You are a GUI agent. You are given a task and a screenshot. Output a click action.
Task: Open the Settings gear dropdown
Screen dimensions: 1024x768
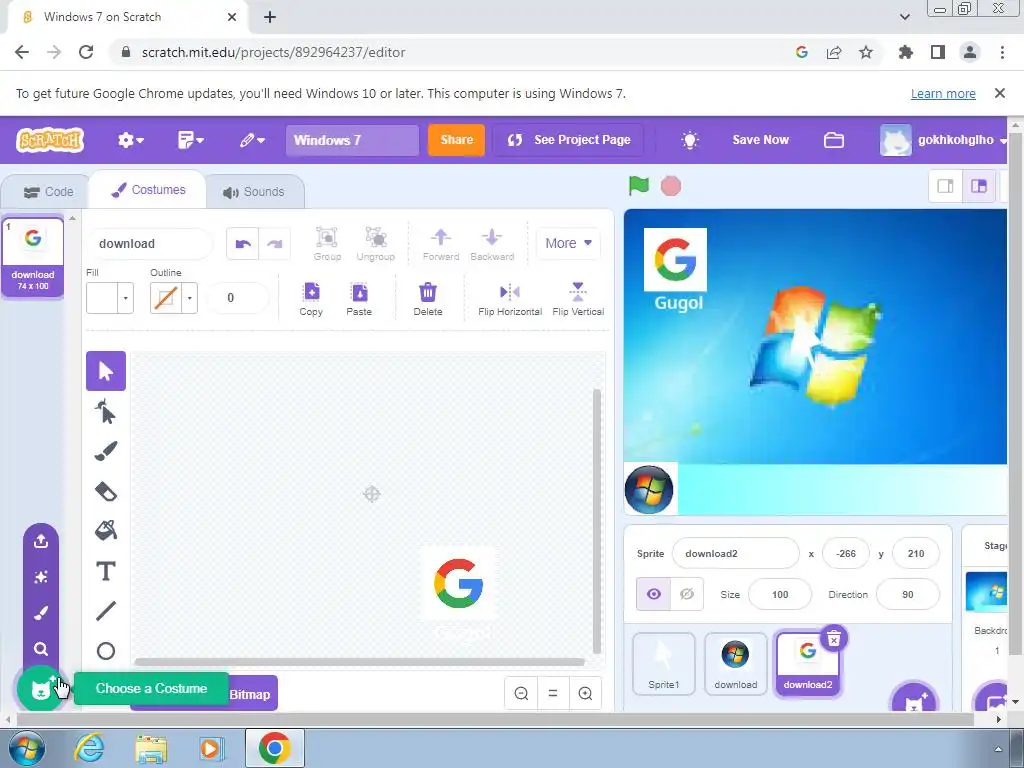coord(130,140)
